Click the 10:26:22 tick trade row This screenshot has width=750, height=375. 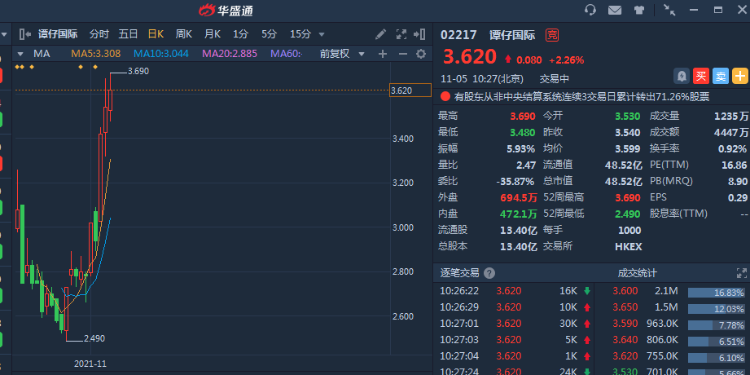pyautogui.click(x=516, y=291)
